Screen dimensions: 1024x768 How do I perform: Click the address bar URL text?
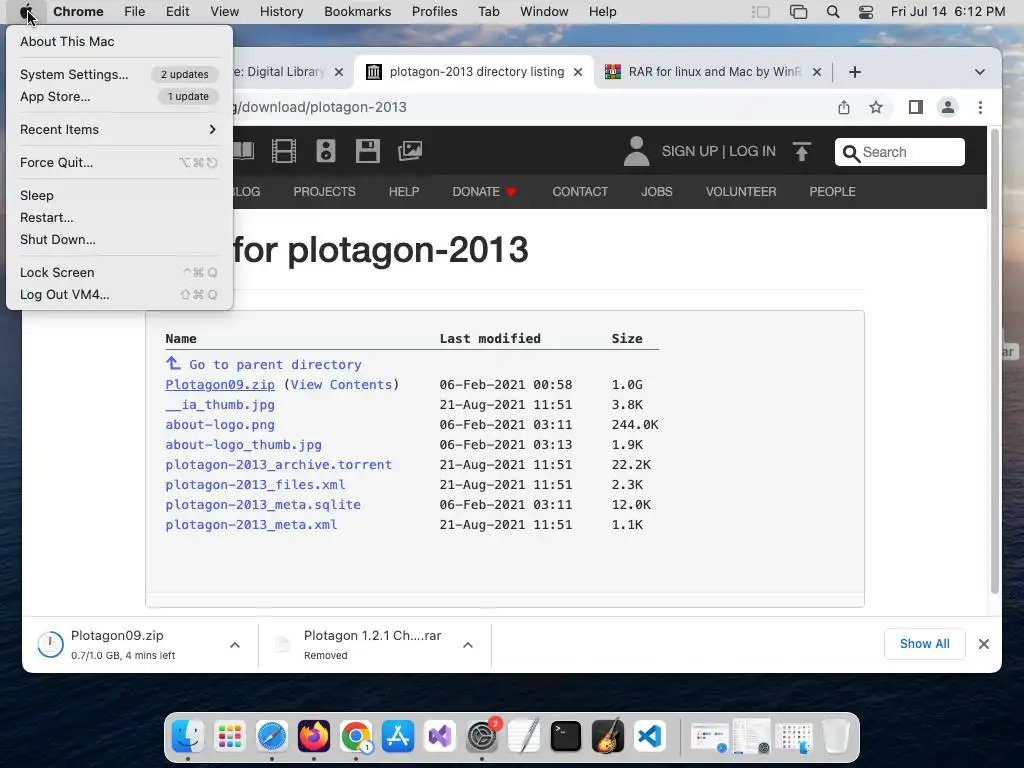tap(320, 107)
